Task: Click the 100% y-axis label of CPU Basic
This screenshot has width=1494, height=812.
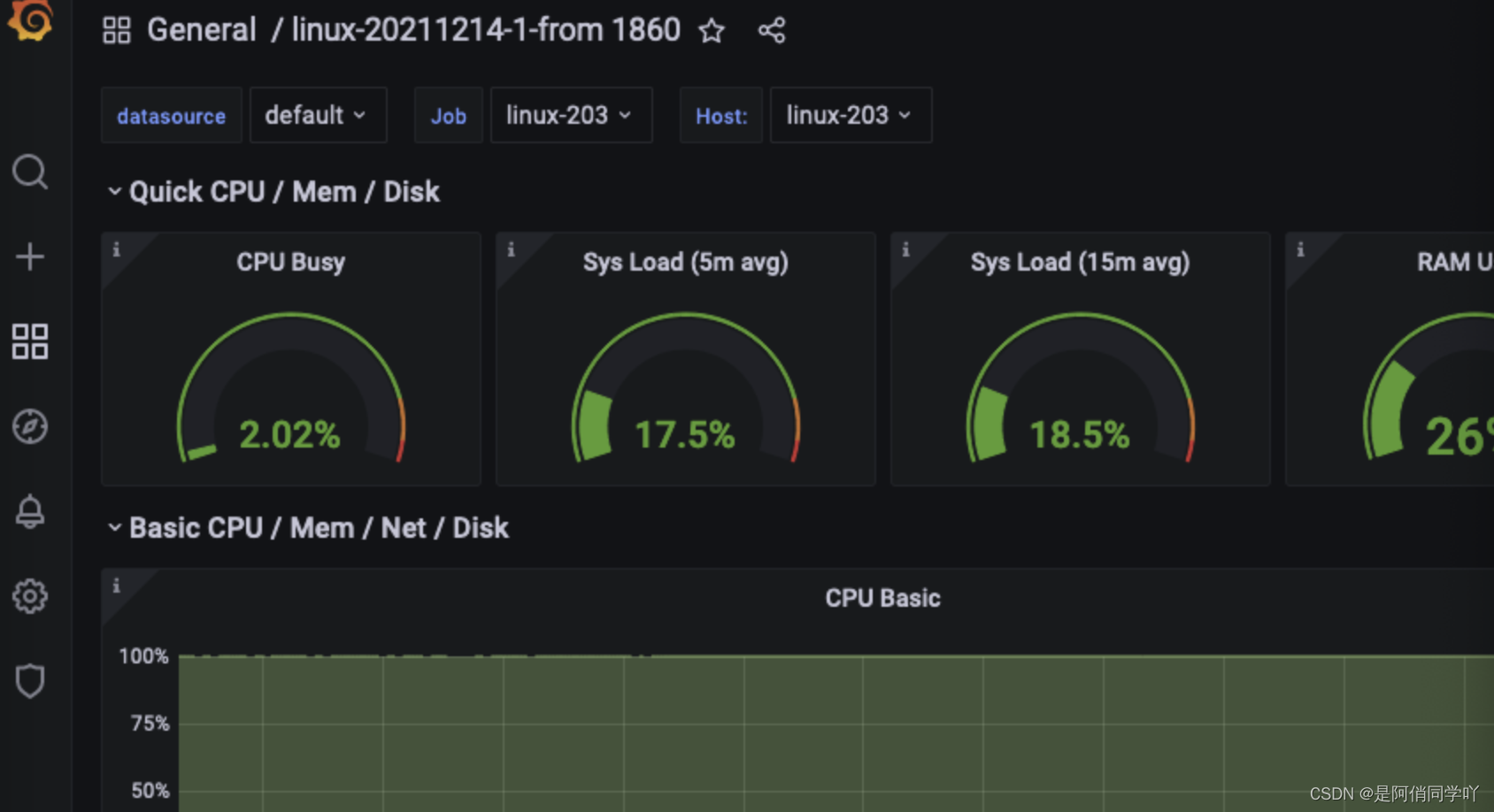Action: tap(143, 656)
